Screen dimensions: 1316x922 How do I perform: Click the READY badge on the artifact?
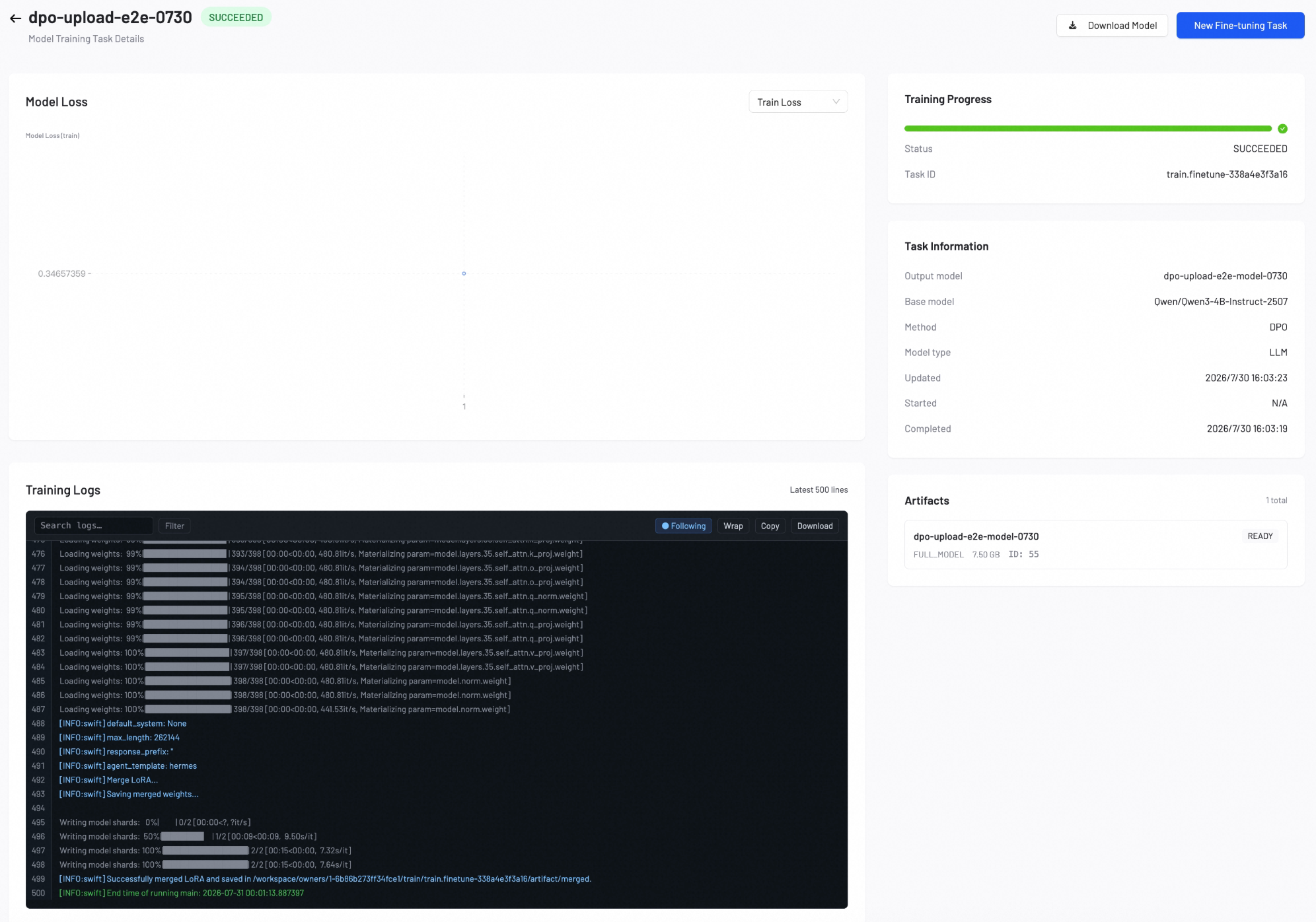click(1260, 536)
